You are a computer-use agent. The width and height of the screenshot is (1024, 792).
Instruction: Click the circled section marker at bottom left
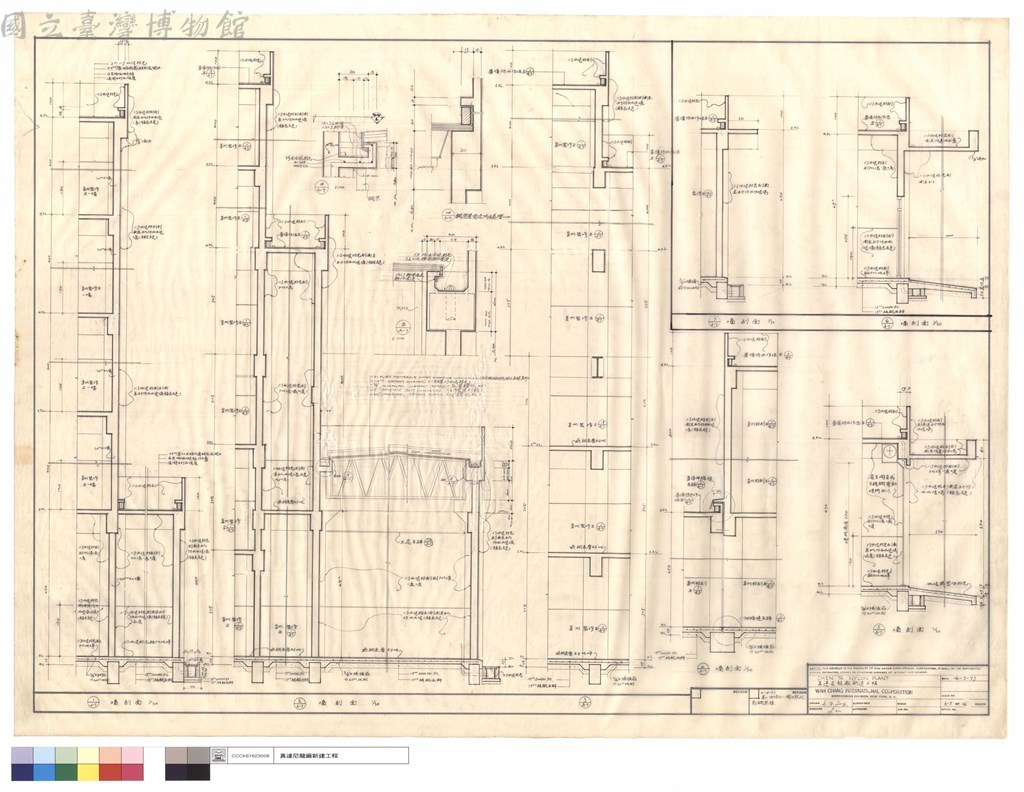[95, 704]
